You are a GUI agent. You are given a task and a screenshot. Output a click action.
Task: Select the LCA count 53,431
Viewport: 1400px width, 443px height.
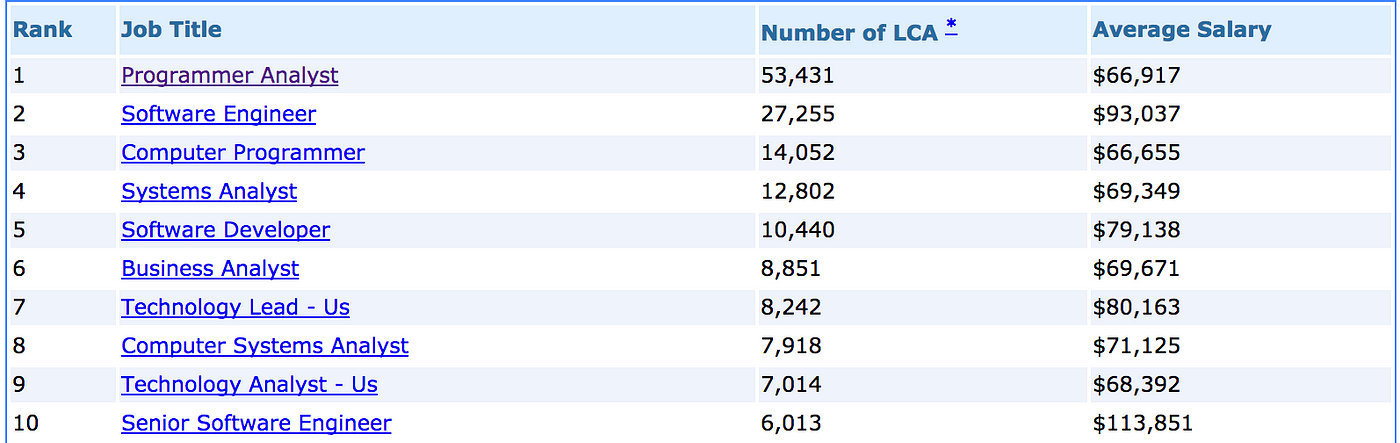[798, 75]
